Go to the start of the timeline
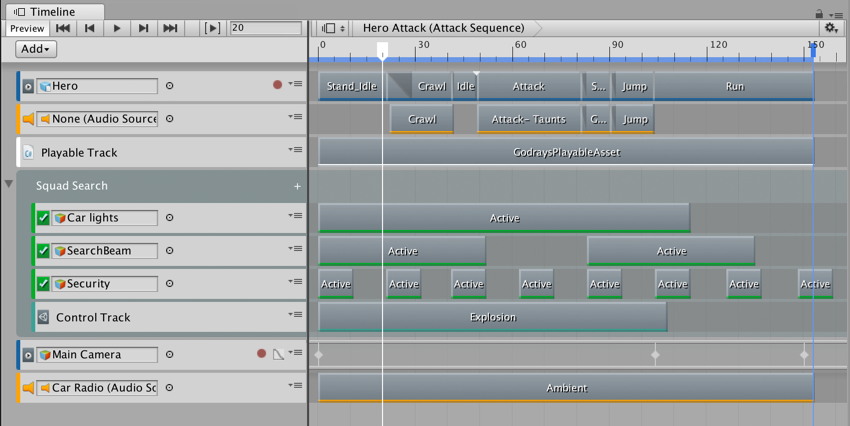 (x=63, y=28)
